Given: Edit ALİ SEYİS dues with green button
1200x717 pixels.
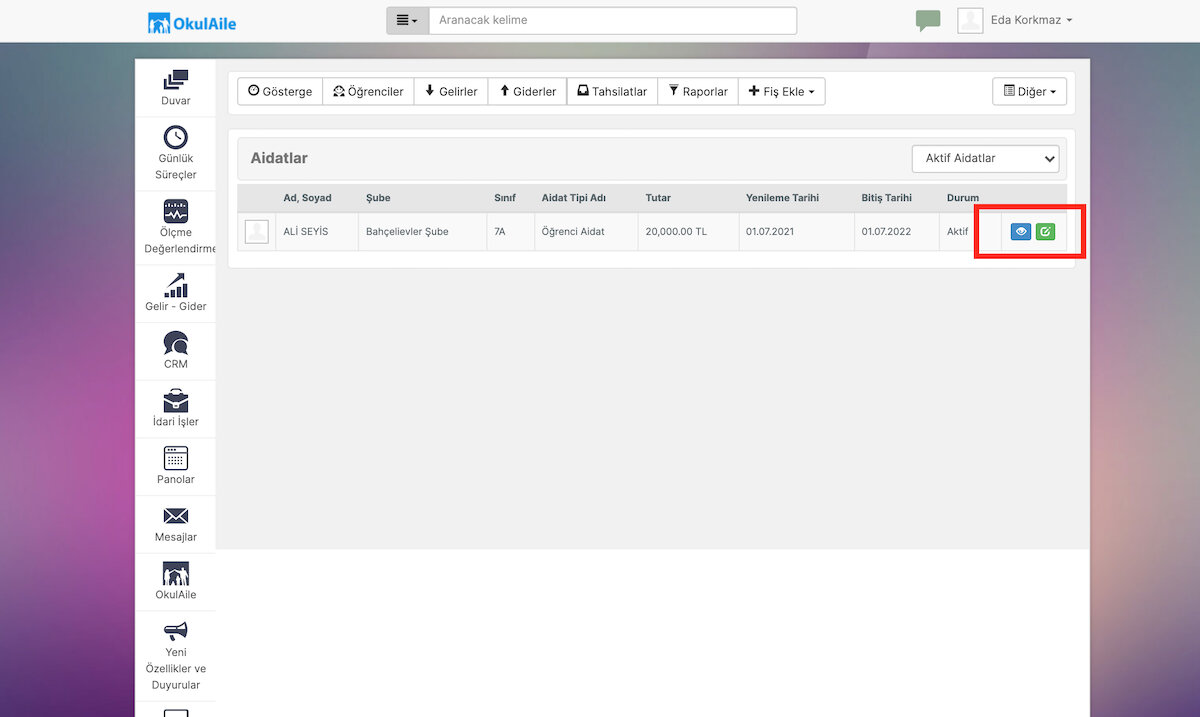Looking at the screenshot, I should coord(1045,232).
